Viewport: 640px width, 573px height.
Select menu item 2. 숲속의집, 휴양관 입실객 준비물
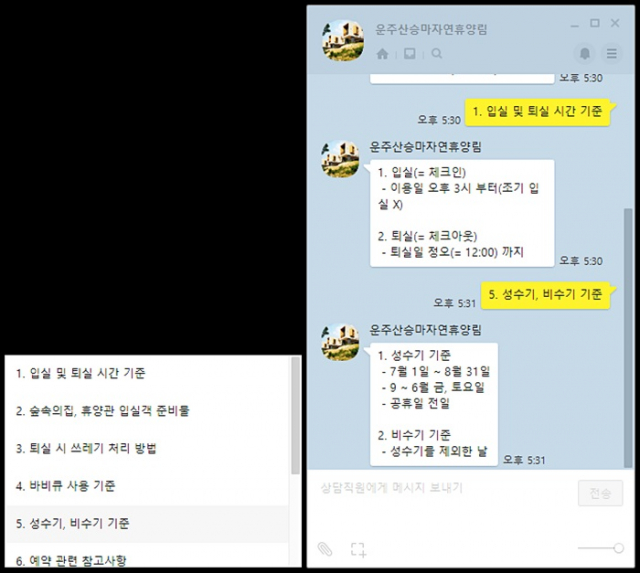tap(147, 411)
